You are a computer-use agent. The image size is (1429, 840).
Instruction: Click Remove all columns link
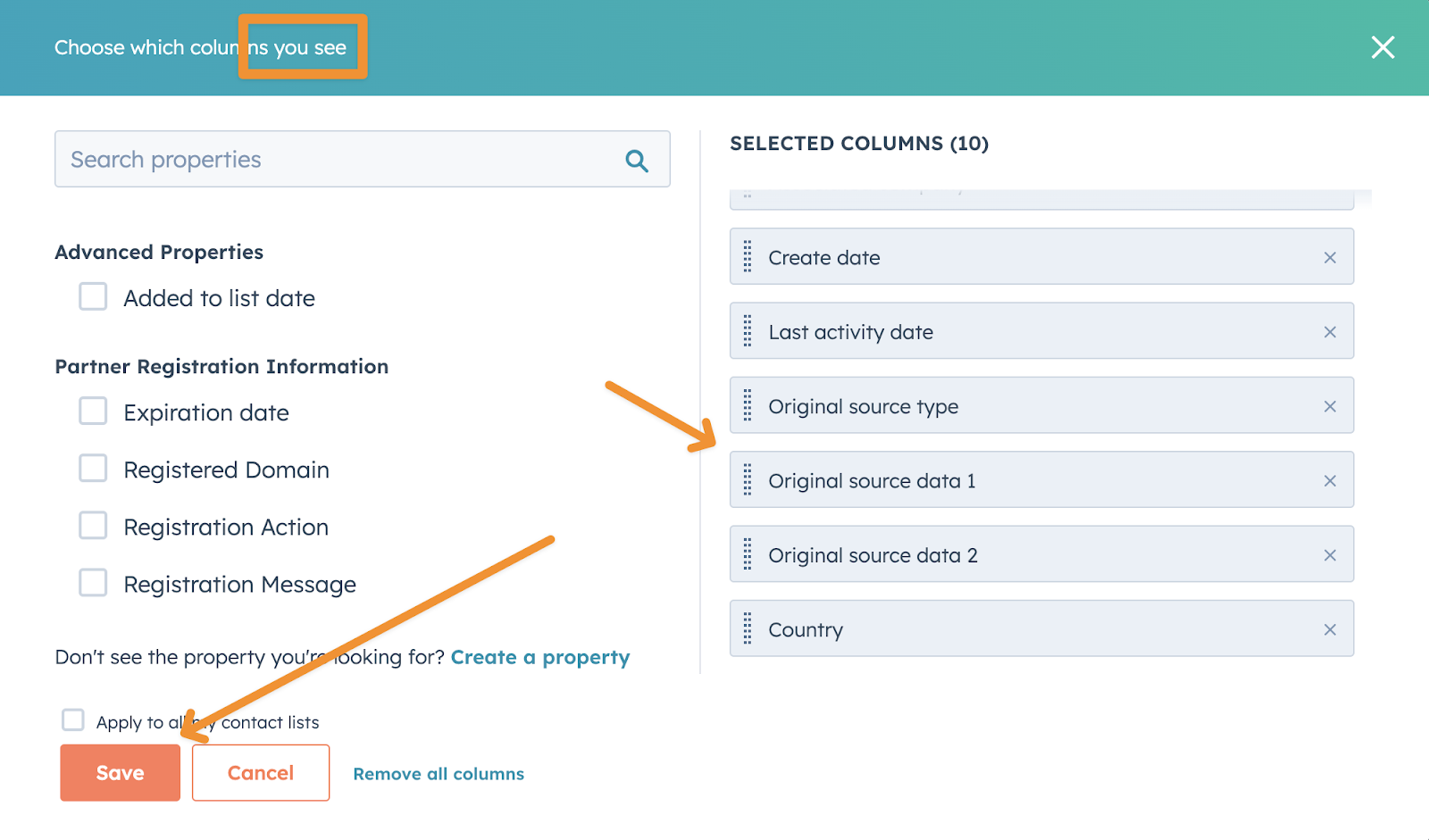click(x=439, y=774)
